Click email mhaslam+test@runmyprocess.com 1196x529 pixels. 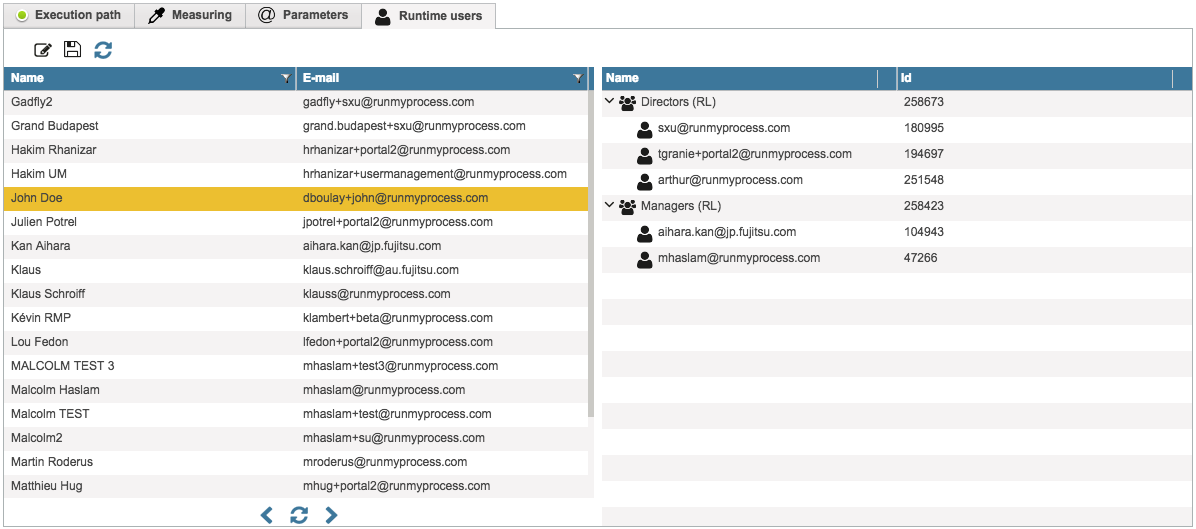[397, 414]
